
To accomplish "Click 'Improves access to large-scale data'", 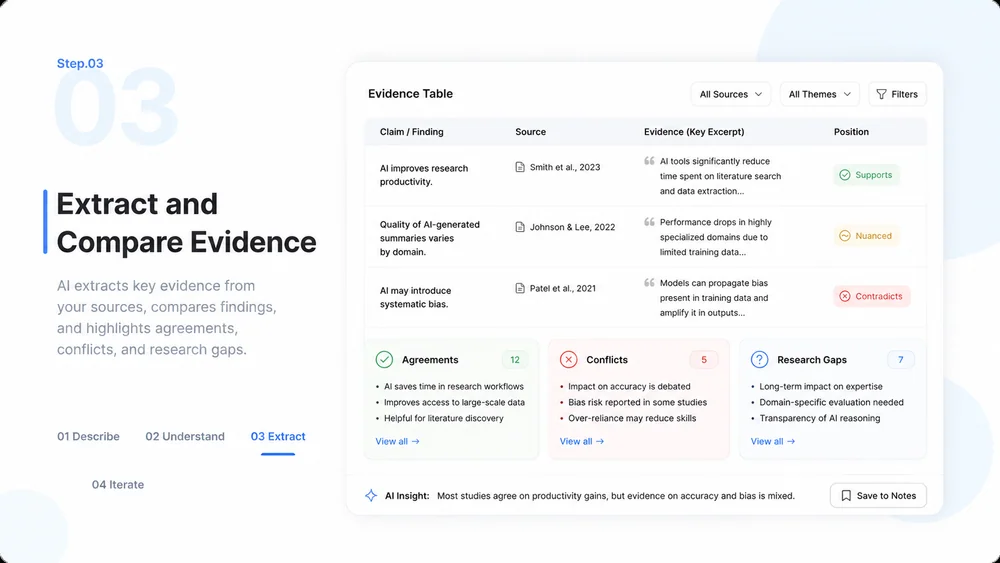I will point(454,402).
